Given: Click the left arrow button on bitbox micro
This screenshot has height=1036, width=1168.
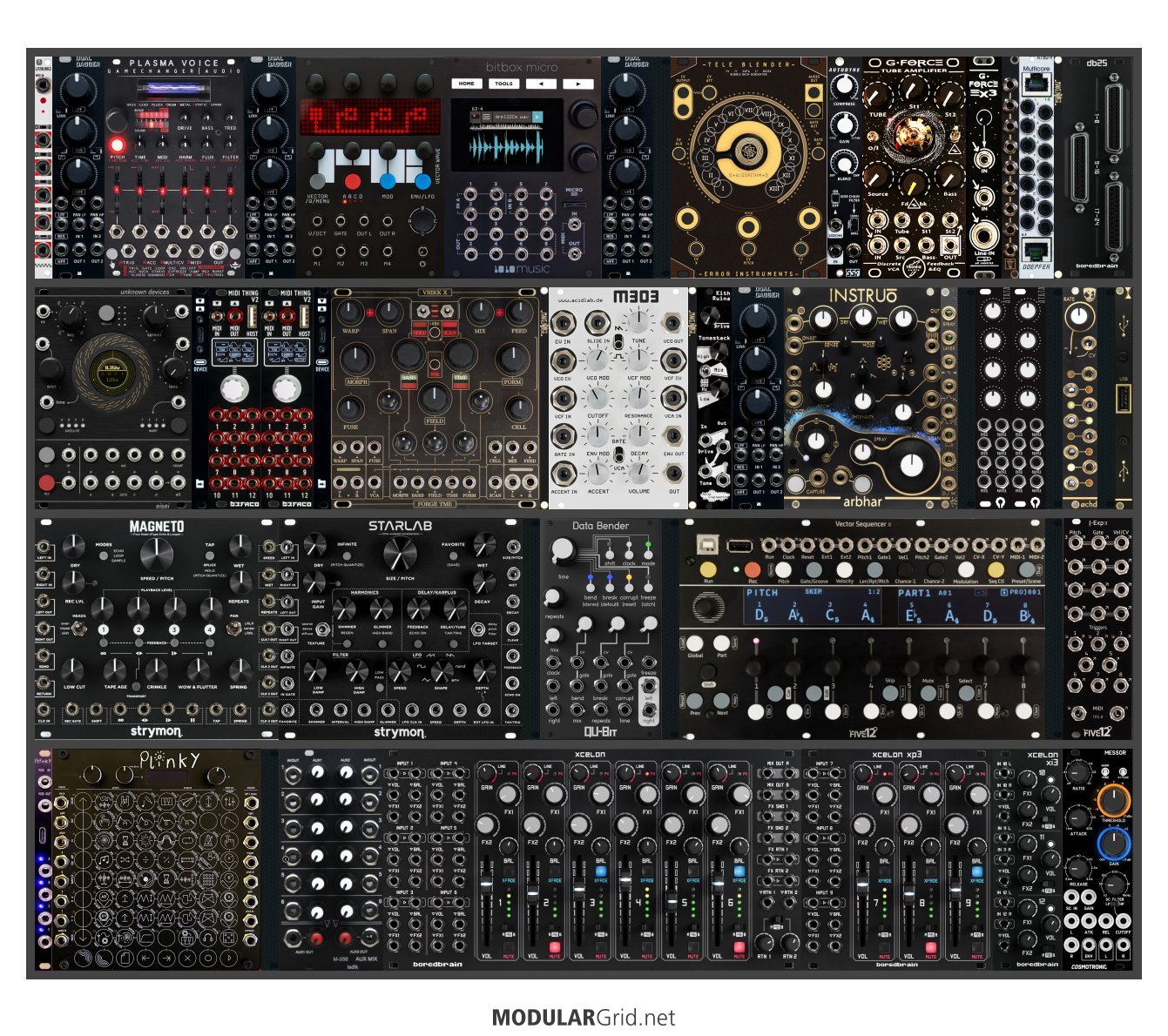Looking at the screenshot, I should [540, 84].
